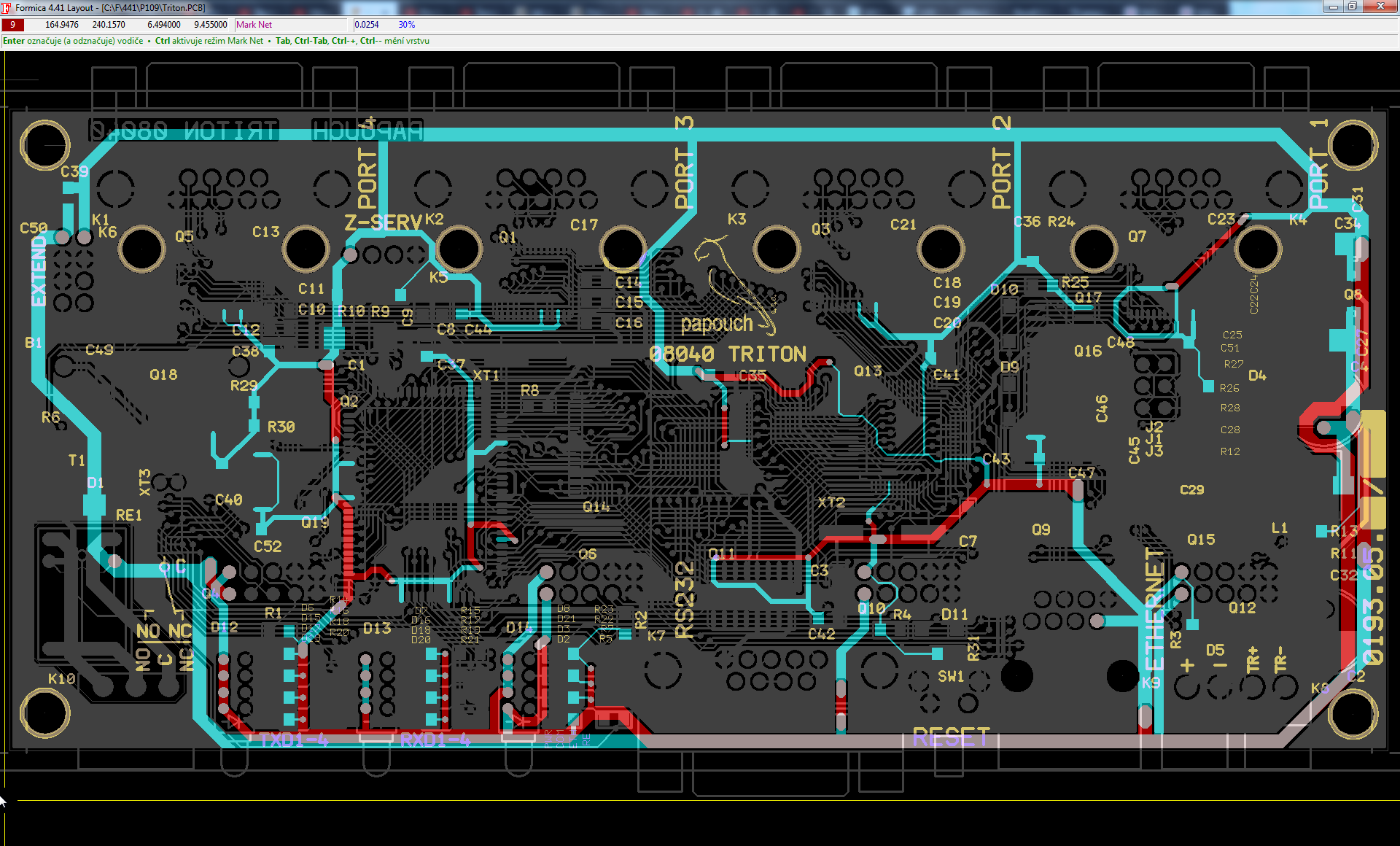Click the red layer 9 indicator
Viewport: 1400px width, 846px height.
click(x=13, y=25)
